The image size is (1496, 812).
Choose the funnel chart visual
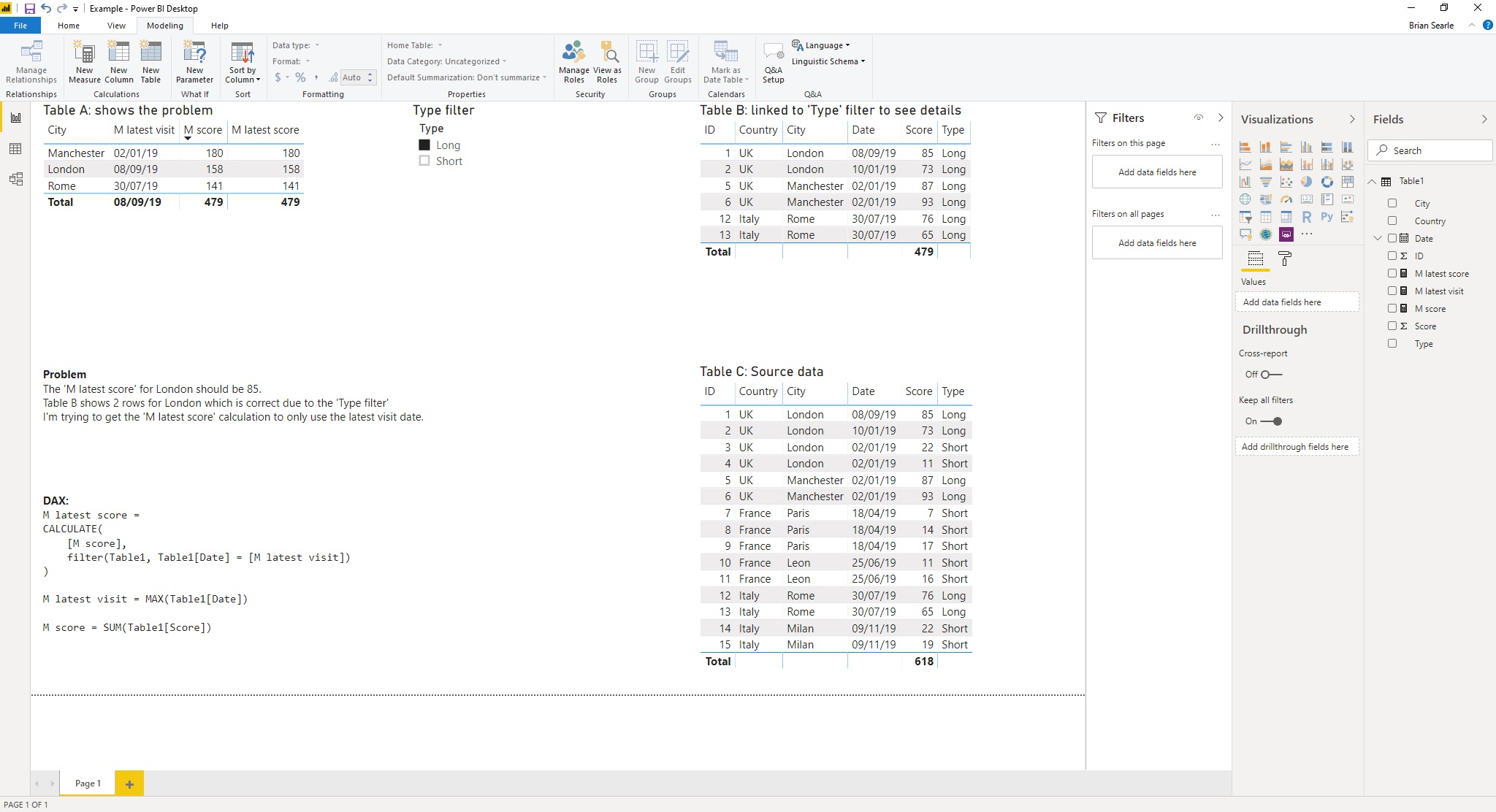(x=1266, y=182)
